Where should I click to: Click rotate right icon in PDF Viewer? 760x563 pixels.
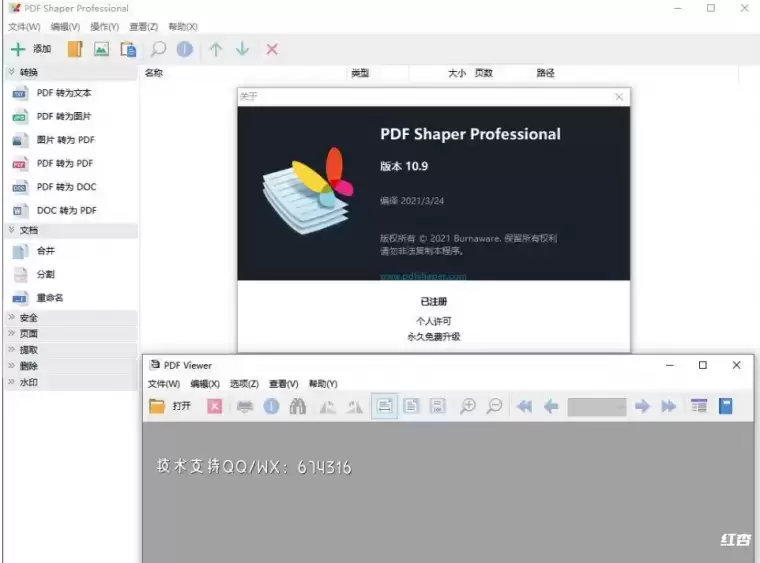[354, 406]
